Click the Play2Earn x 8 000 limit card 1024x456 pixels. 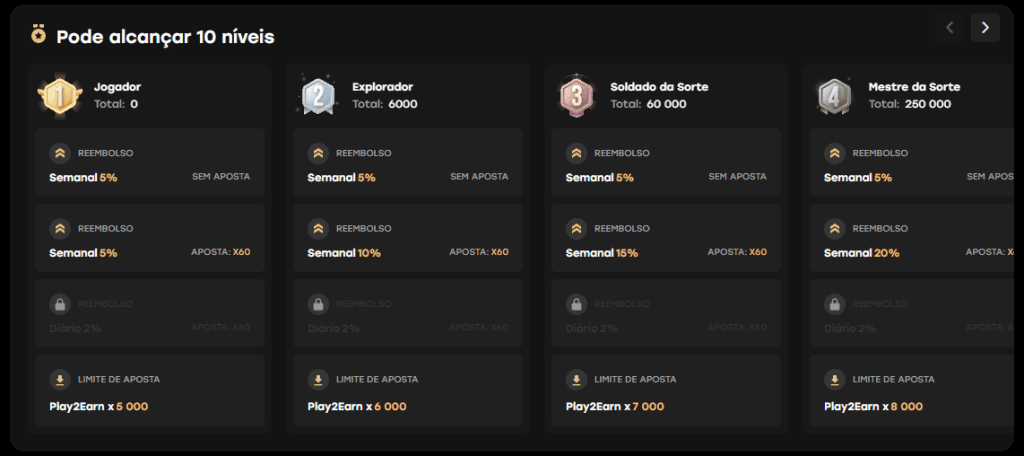(x=912, y=391)
